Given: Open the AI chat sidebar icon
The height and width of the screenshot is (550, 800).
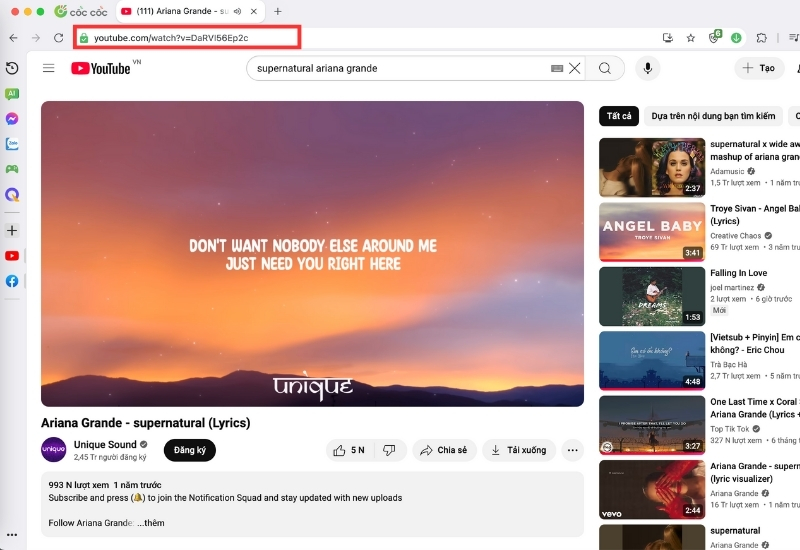Looking at the screenshot, I should 12,94.
